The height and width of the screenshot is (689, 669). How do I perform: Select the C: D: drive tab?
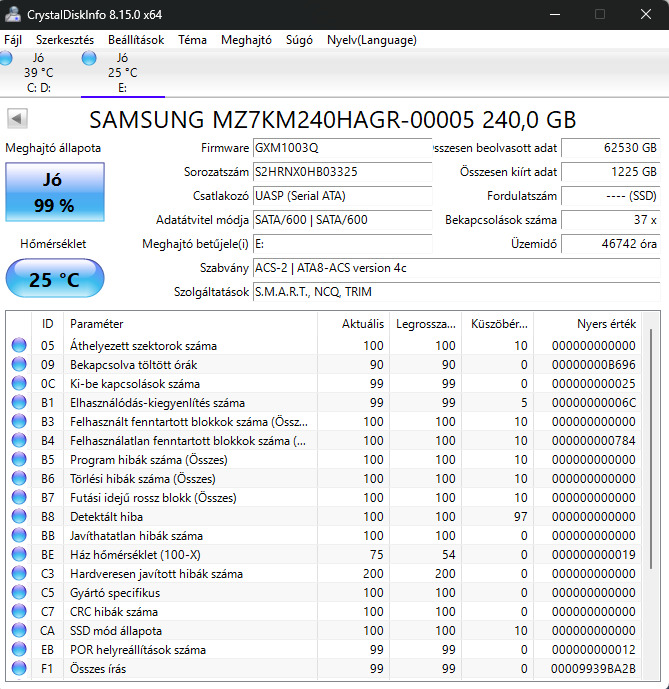[39, 73]
